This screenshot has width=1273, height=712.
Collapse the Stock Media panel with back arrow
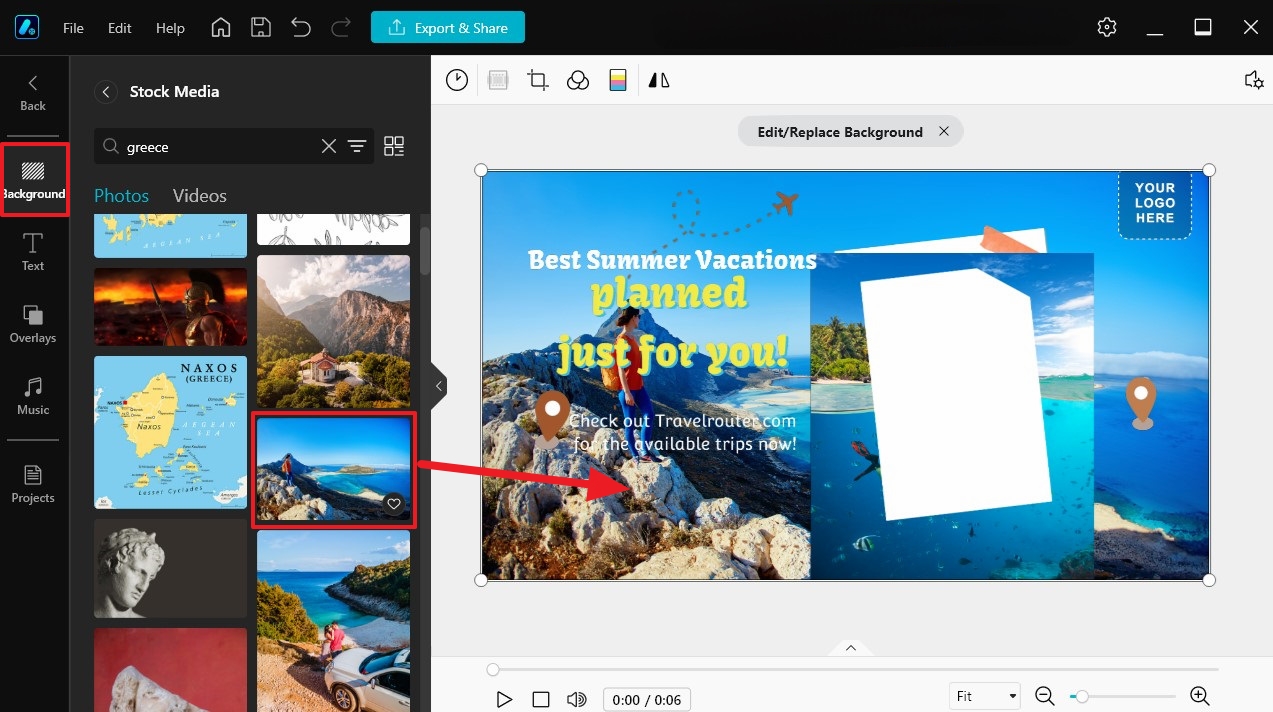click(x=106, y=91)
